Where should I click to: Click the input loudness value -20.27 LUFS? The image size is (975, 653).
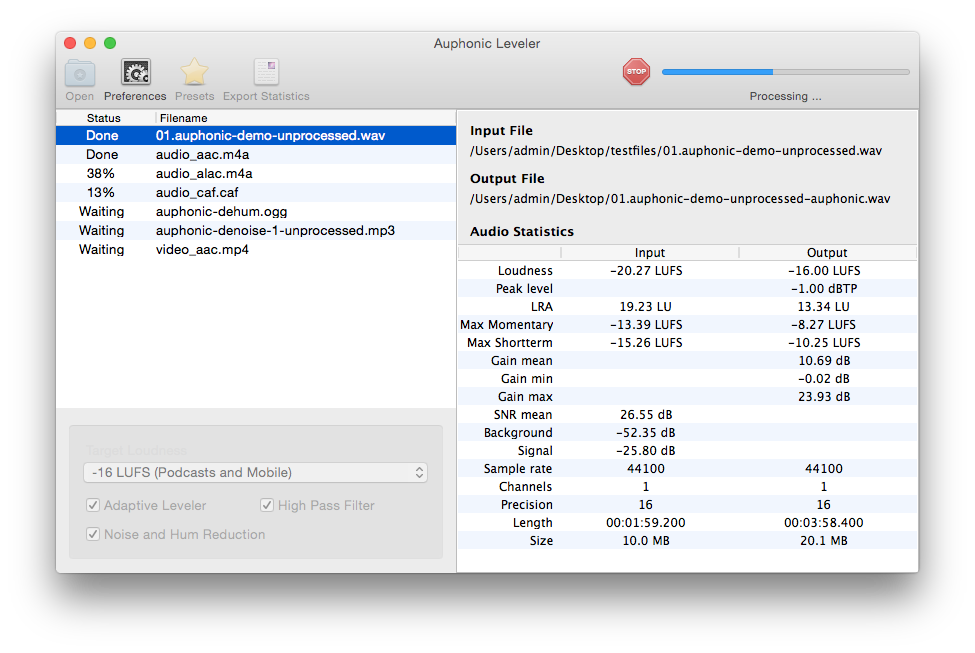click(646, 271)
